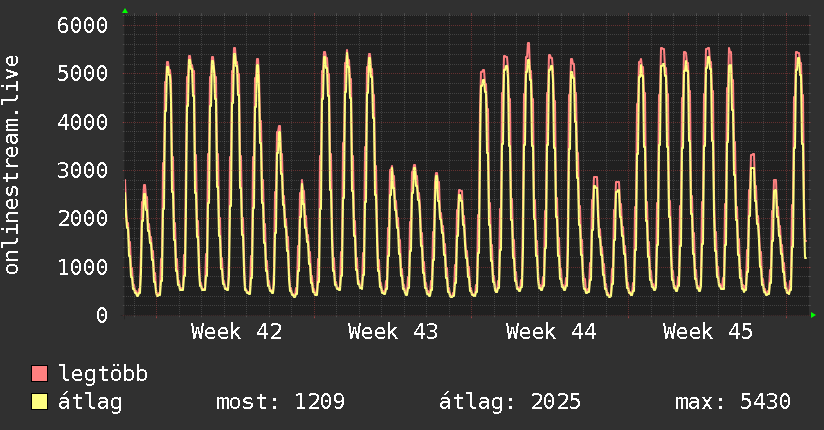Screen dimensions: 824x430
Task: Click the 'átlag: 2025' statistic
Action: click(510, 402)
